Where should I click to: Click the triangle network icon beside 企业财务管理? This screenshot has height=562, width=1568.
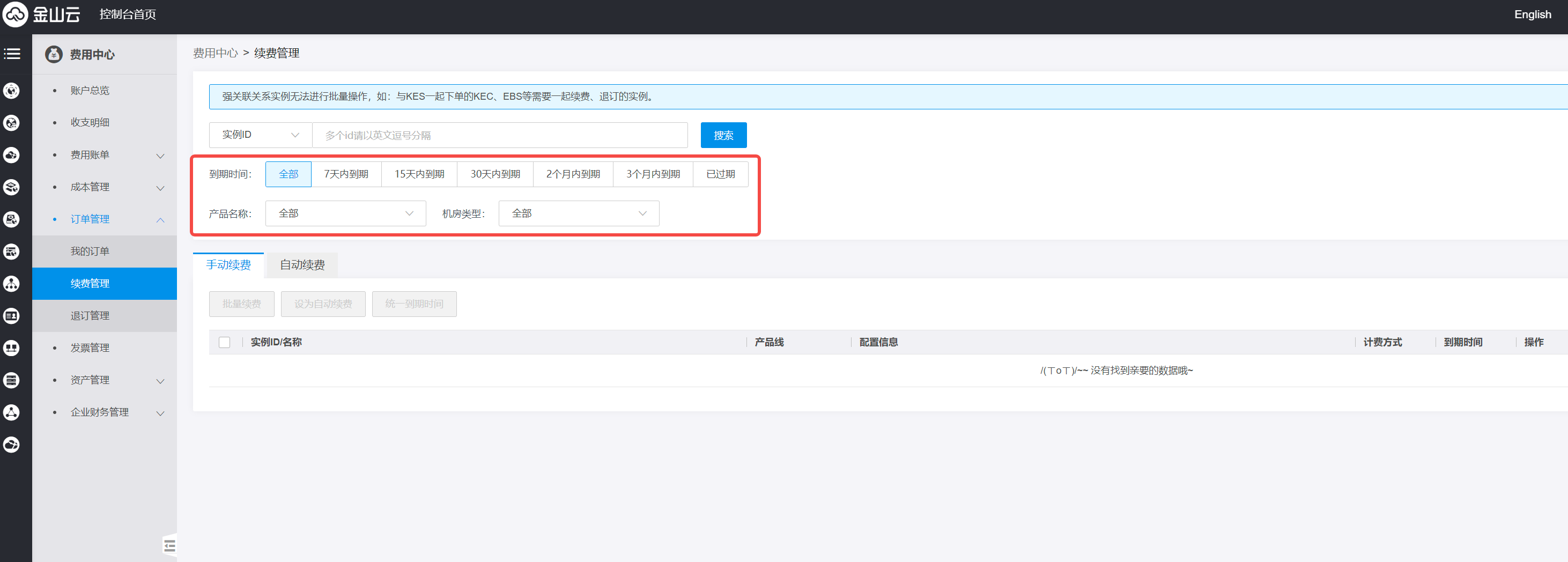point(12,413)
